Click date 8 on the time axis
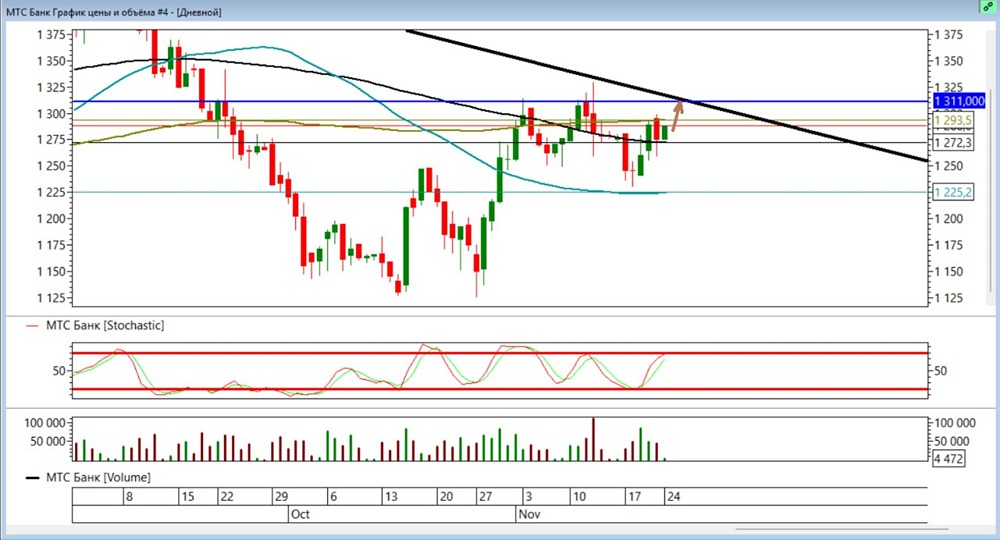The height and width of the screenshot is (540, 1000). click(x=129, y=497)
